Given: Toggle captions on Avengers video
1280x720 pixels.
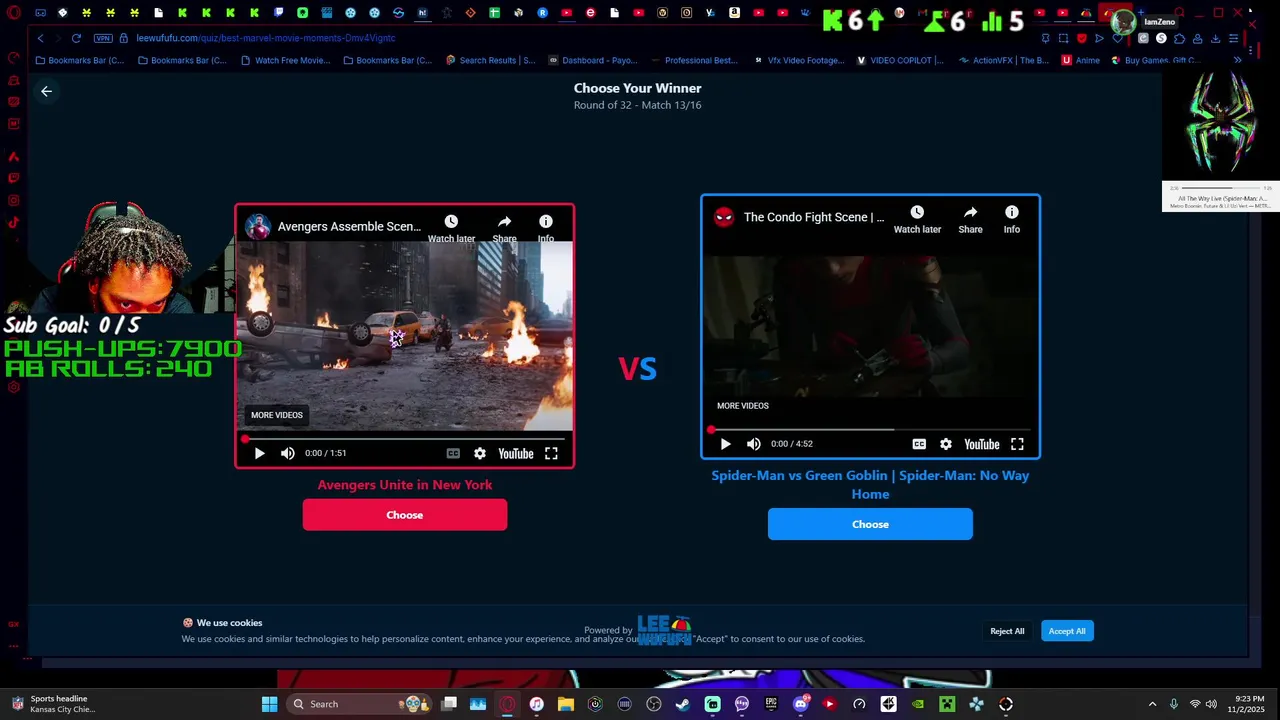Looking at the screenshot, I should tap(453, 453).
